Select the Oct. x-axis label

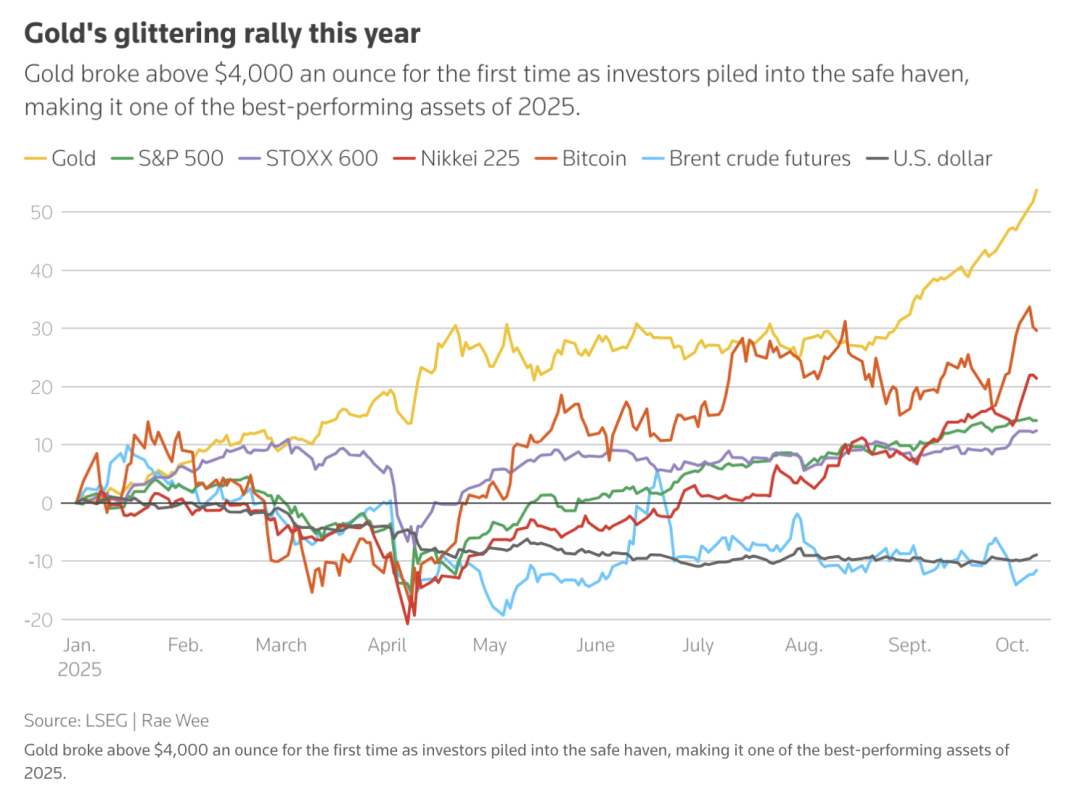pos(1012,645)
